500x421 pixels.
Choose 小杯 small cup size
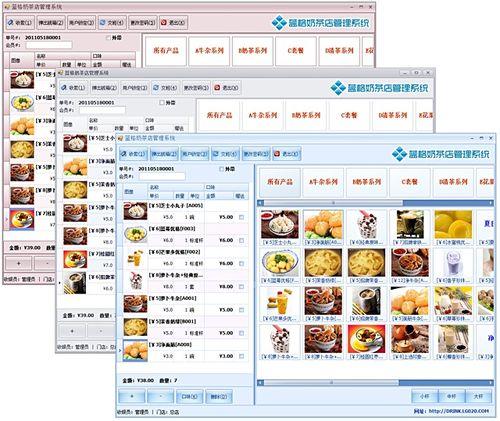coord(425,396)
